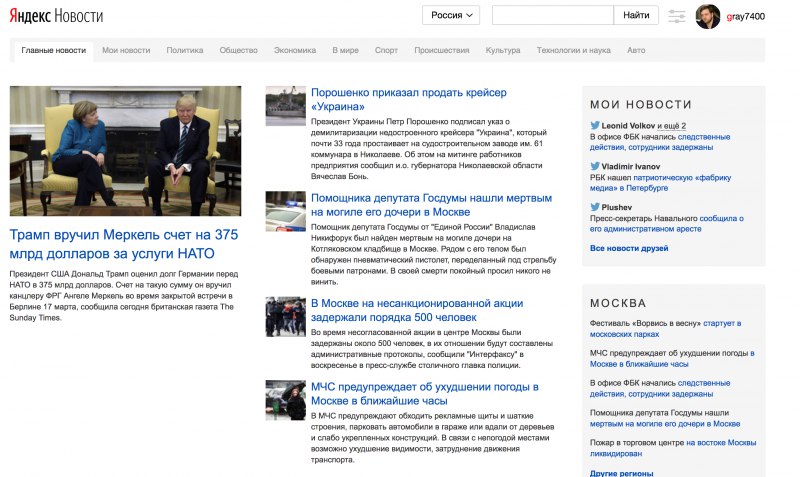Open мертвым на могиле link in Москва block
800x477 pixels.
[665, 423]
